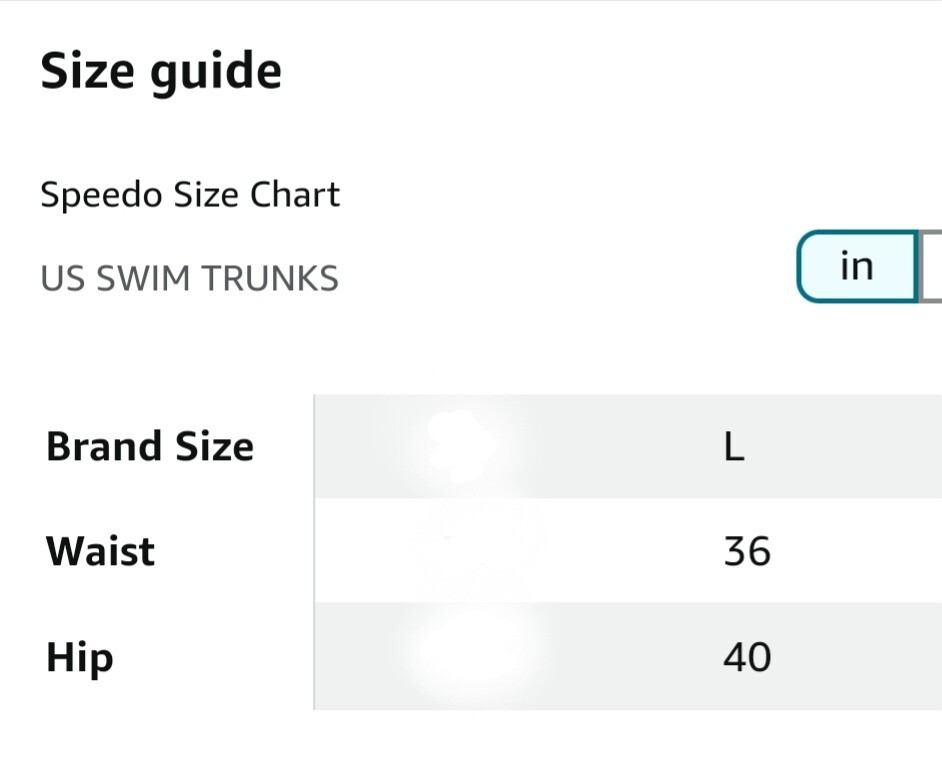The image size is (942, 763).
Task: Select the Hip row header
Action: pyautogui.click(x=80, y=658)
